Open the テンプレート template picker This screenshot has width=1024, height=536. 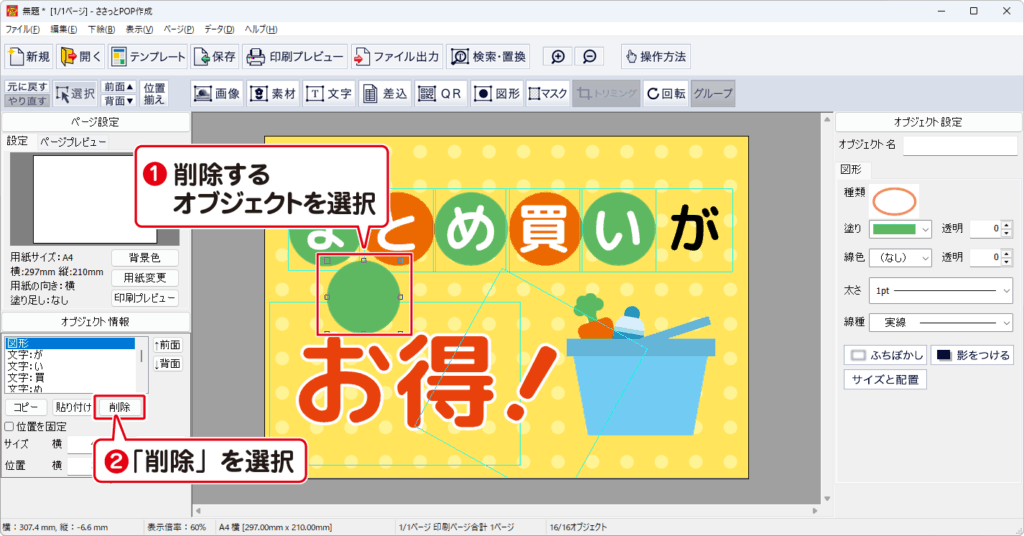click(148, 56)
